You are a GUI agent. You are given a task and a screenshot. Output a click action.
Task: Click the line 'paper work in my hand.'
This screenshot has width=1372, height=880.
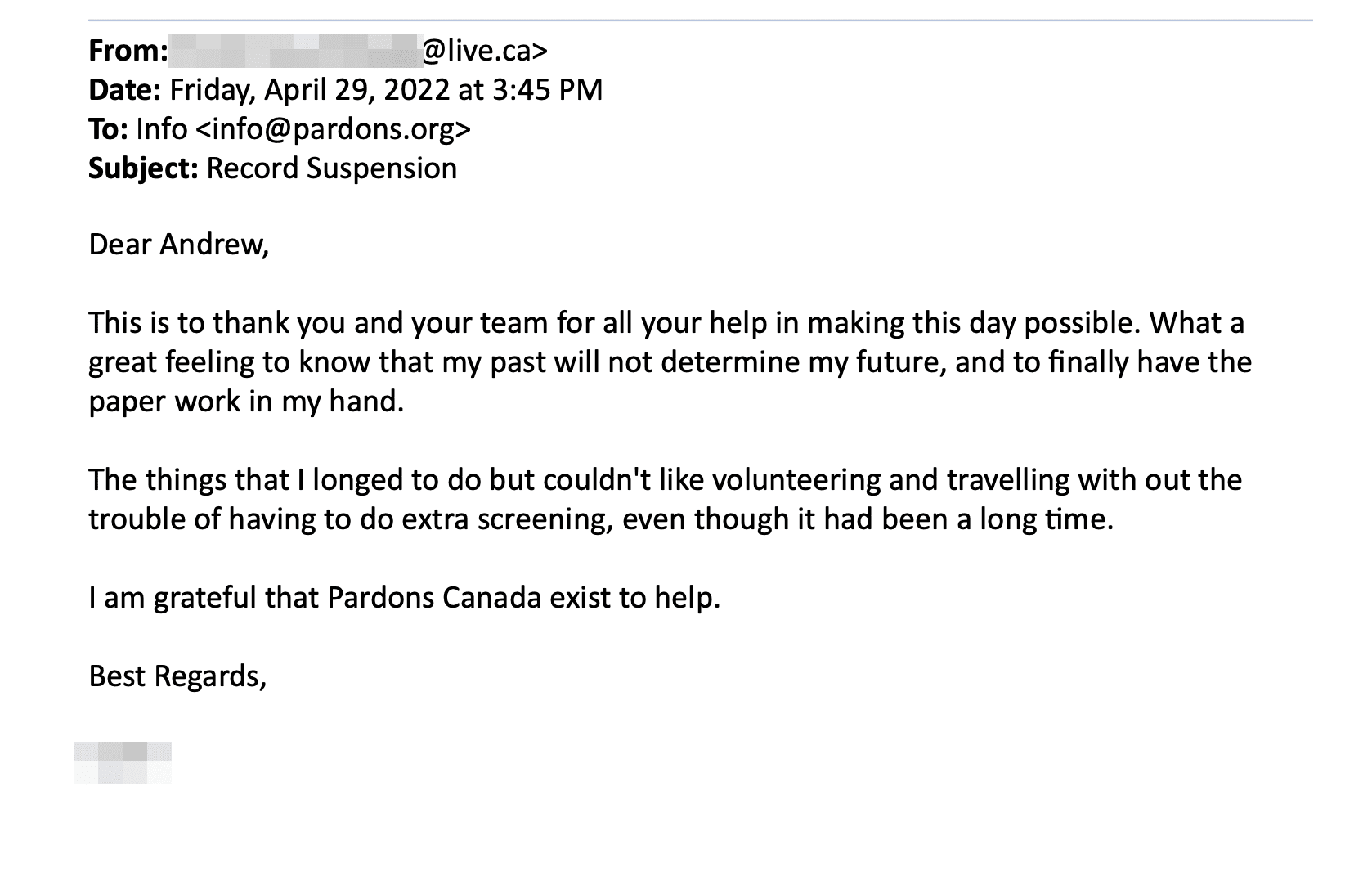pyautogui.click(x=246, y=402)
